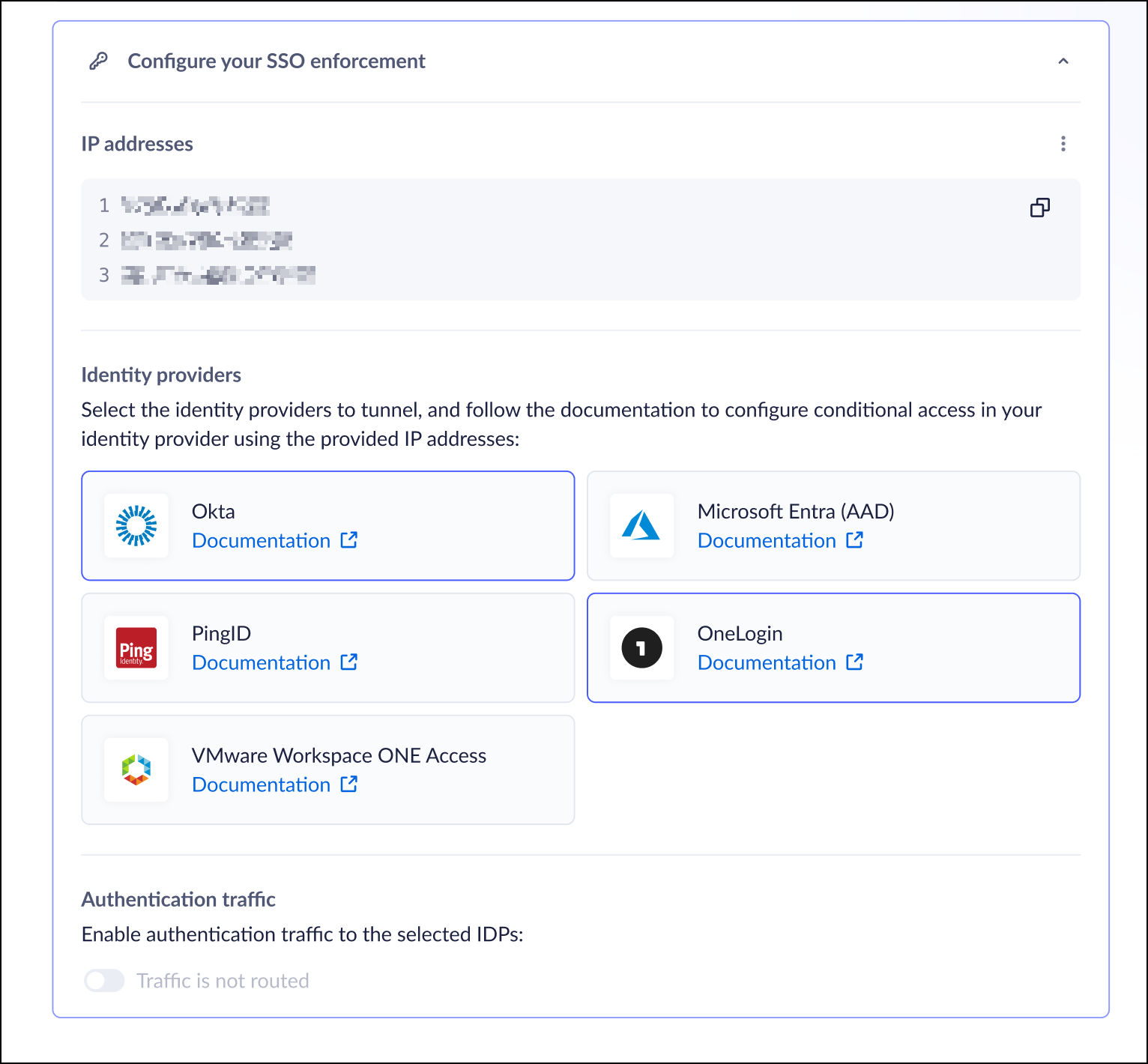This screenshot has height=1064, width=1148.
Task: Click the OneLogin circular logo
Action: click(x=641, y=648)
